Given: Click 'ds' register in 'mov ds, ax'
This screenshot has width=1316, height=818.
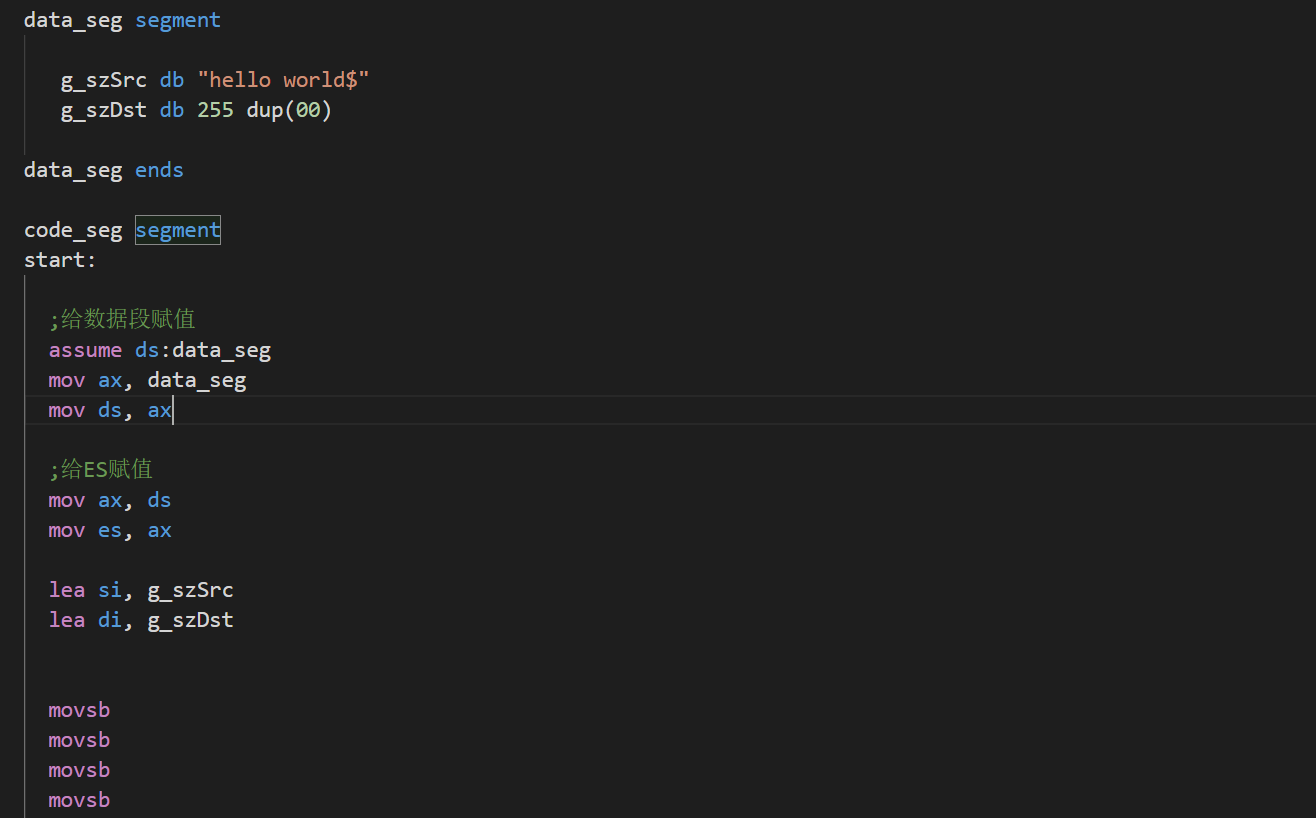Looking at the screenshot, I should pyautogui.click(x=110, y=410).
